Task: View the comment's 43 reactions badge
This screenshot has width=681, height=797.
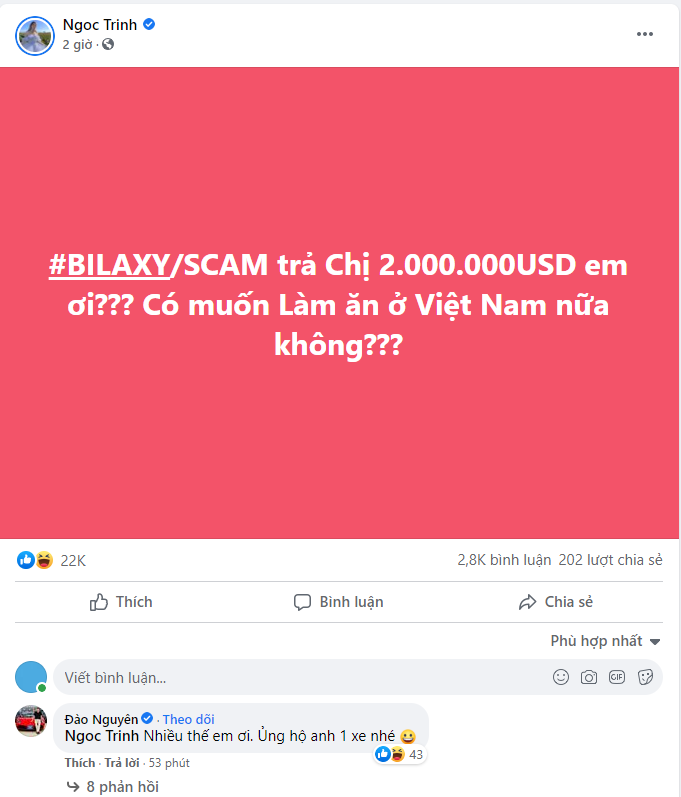Action: [399, 754]
